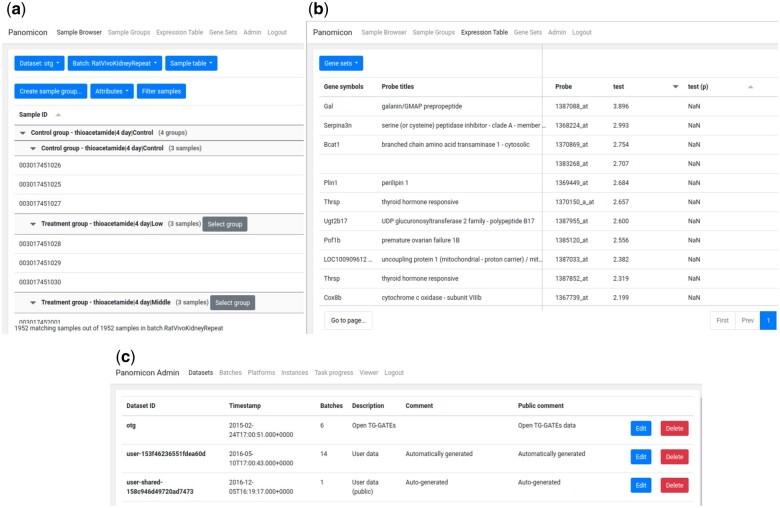The height and width of the screenshot is (508, 780).
Task: Select sample 003017451027
Action: [40, 203]
